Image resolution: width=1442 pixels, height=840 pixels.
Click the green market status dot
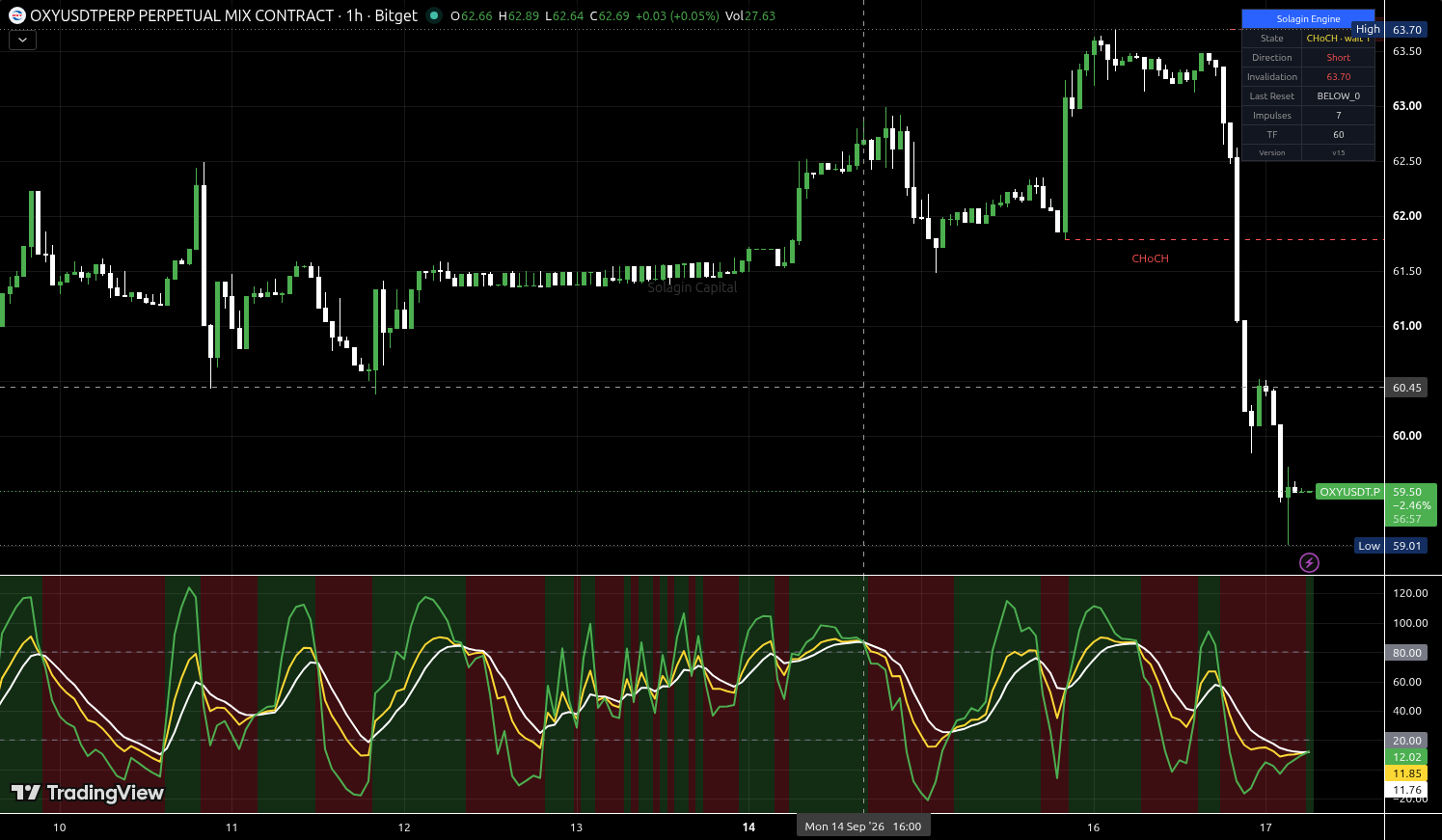pos(433,15)
